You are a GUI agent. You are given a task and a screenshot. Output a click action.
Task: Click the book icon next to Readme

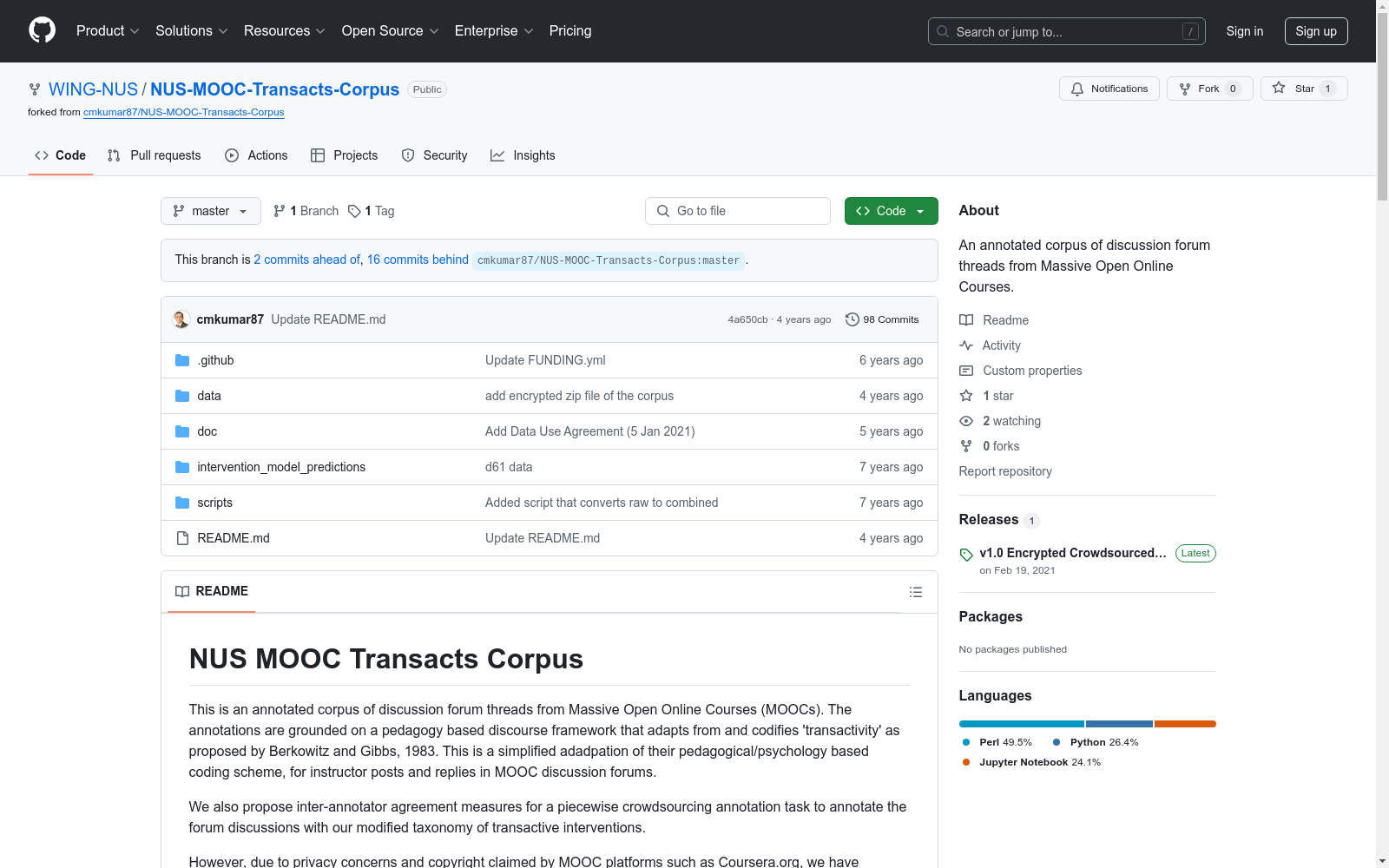click(x=966, y=320)
